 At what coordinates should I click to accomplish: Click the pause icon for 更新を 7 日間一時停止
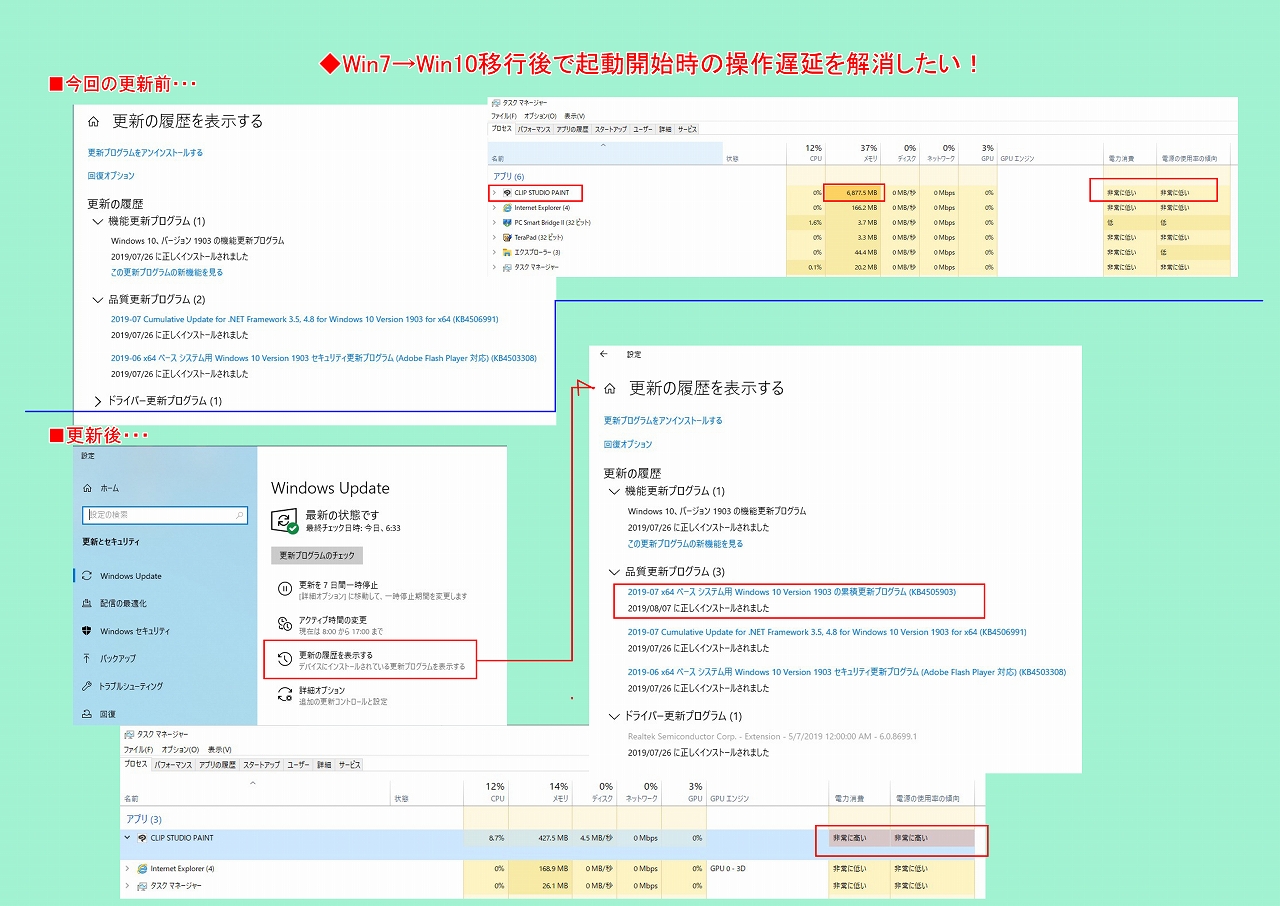coord(285,589)
